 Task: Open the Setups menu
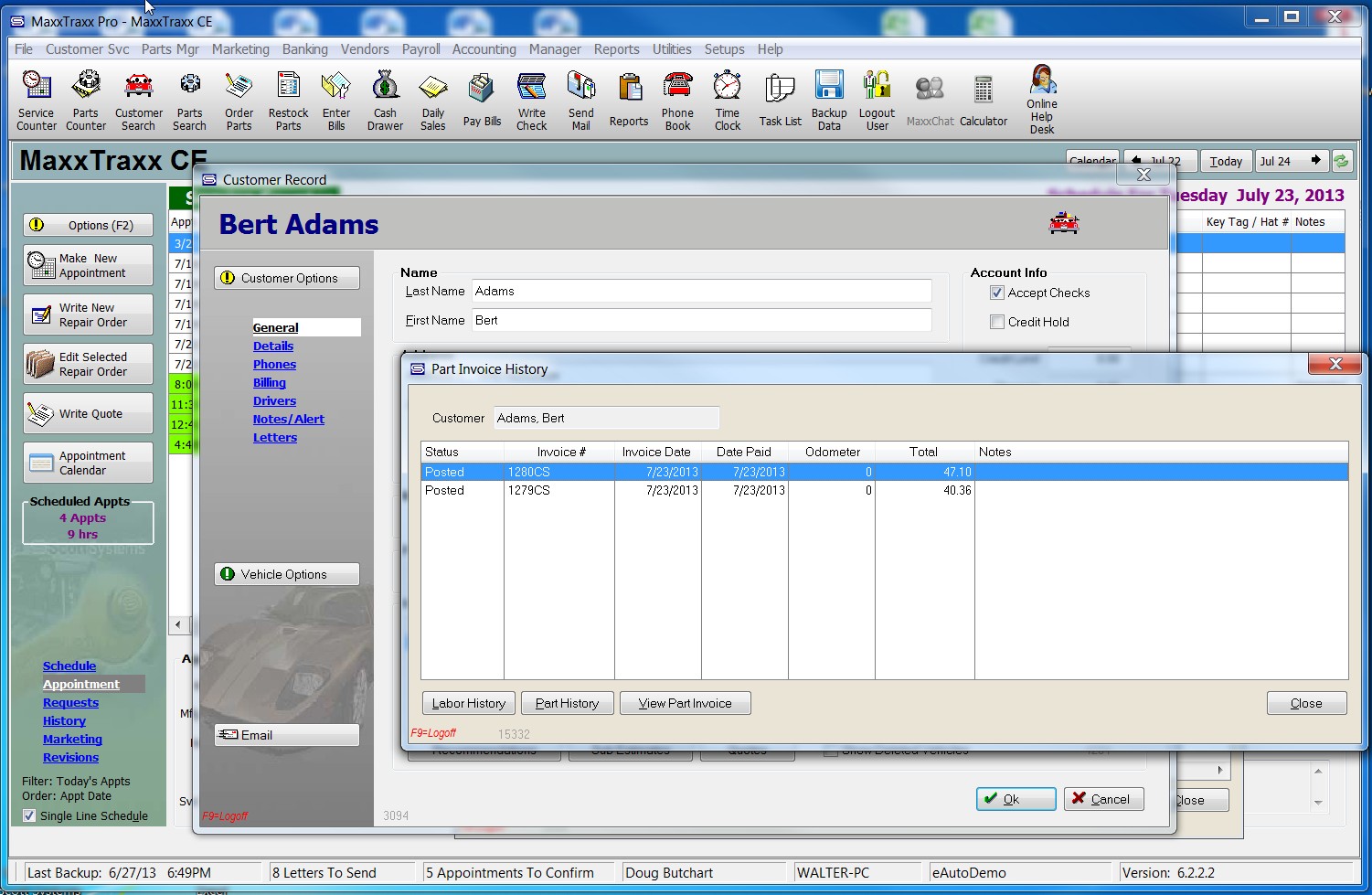pos(724,49)
